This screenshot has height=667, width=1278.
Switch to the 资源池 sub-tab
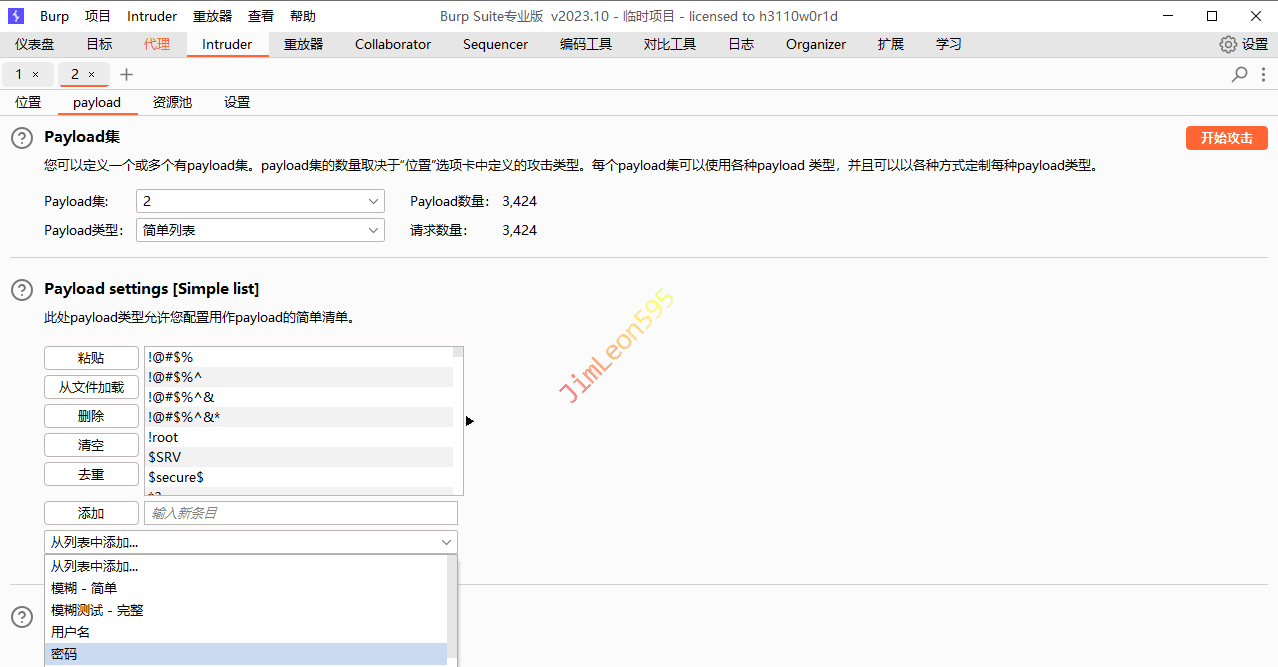[172, 102]
